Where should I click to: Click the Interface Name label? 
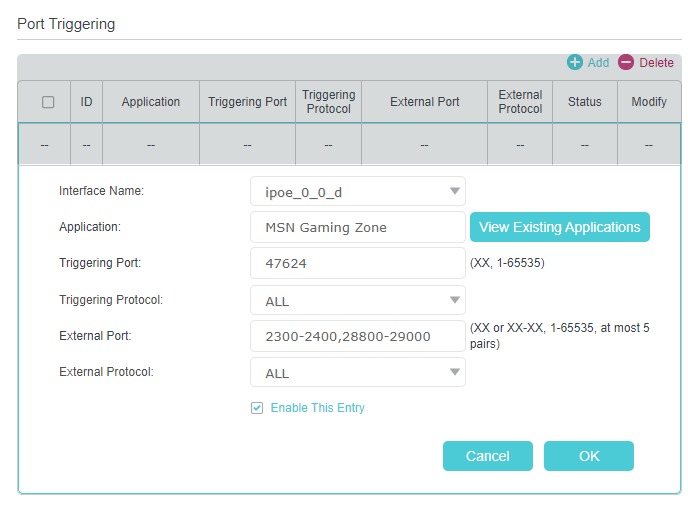coord(101,191)
